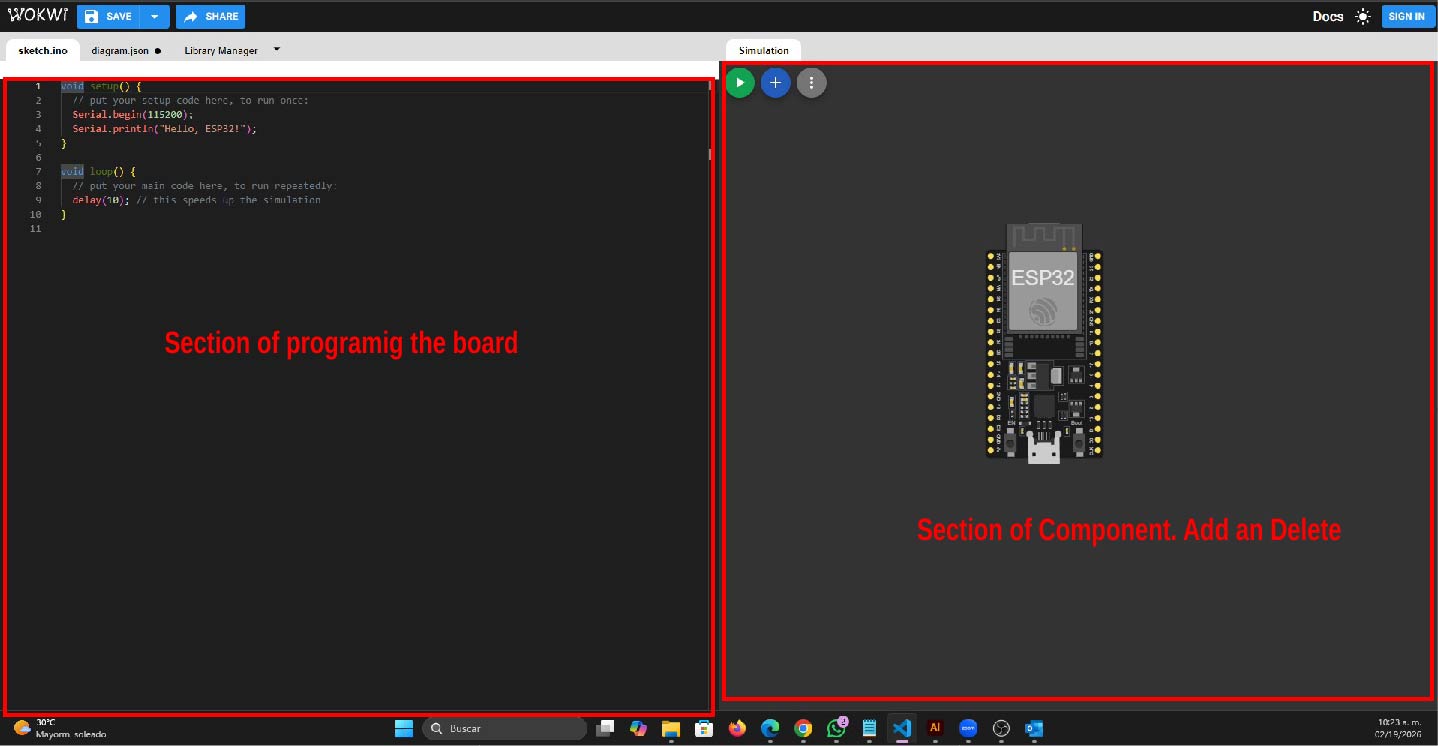This screenshot has height=746, width=1438.
Task: Switch to Visual Studio Code in taskbar
Action: coord(902,728)
